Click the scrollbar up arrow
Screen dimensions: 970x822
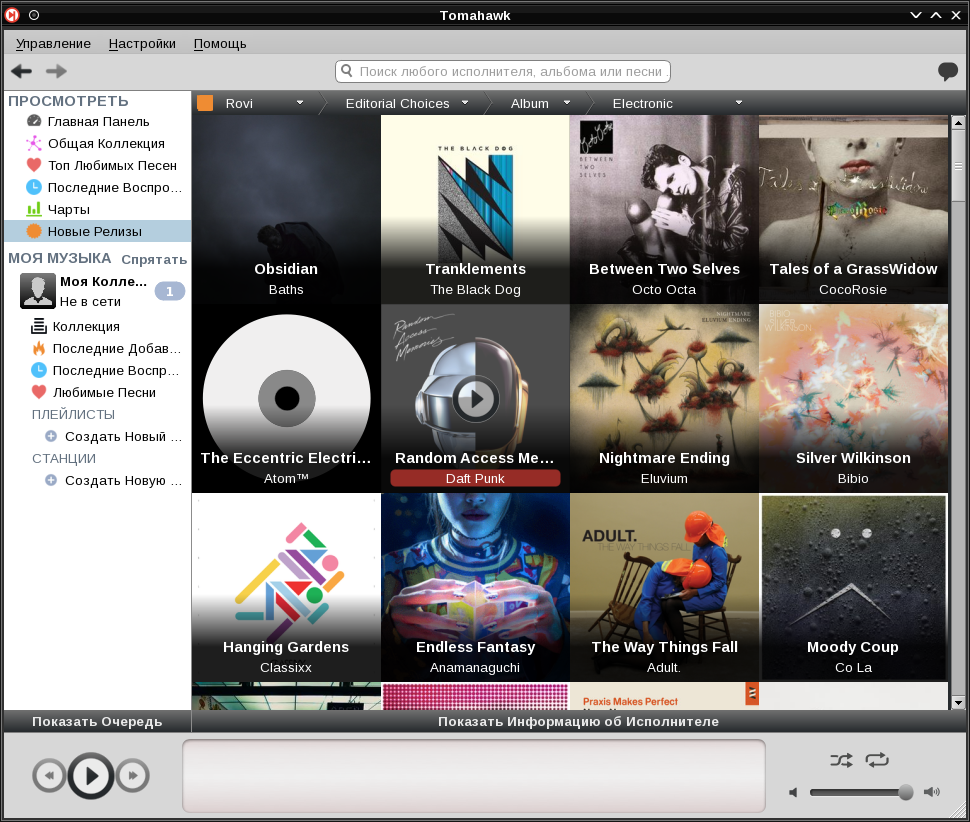tap(958, 122)
